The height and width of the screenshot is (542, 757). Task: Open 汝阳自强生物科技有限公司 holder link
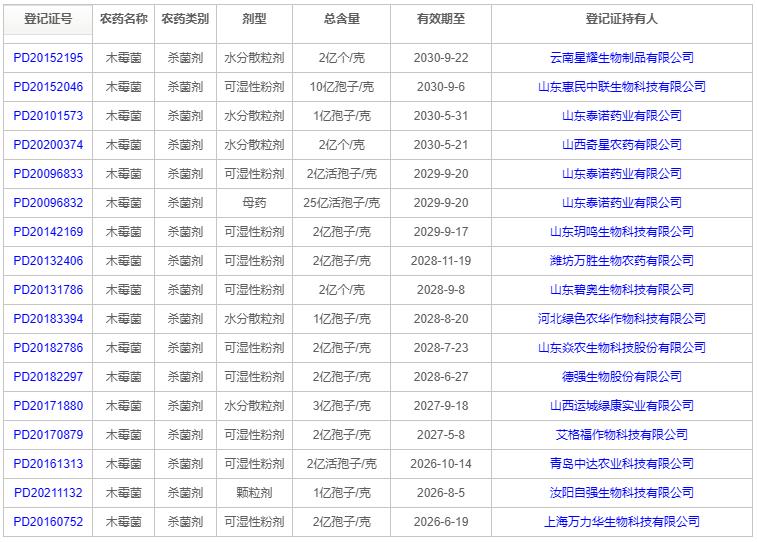[622, 493]
